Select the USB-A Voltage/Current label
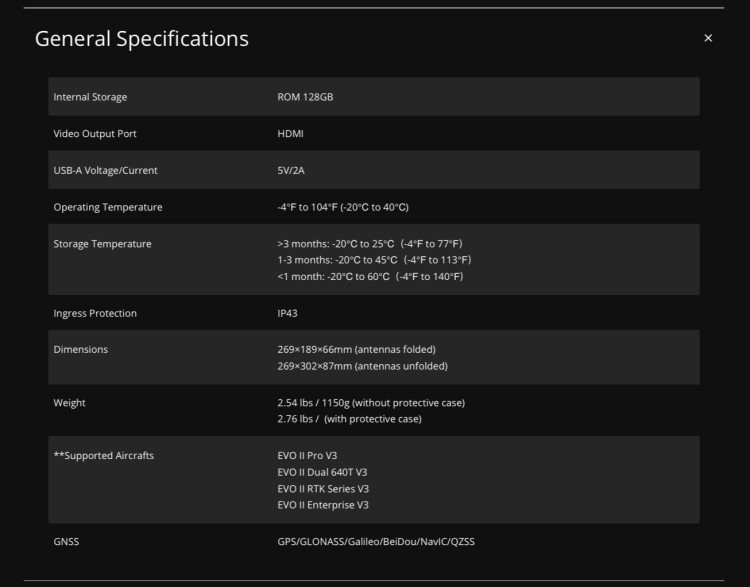The width and height of the screenshot is (750, 587). pos(105,170)
